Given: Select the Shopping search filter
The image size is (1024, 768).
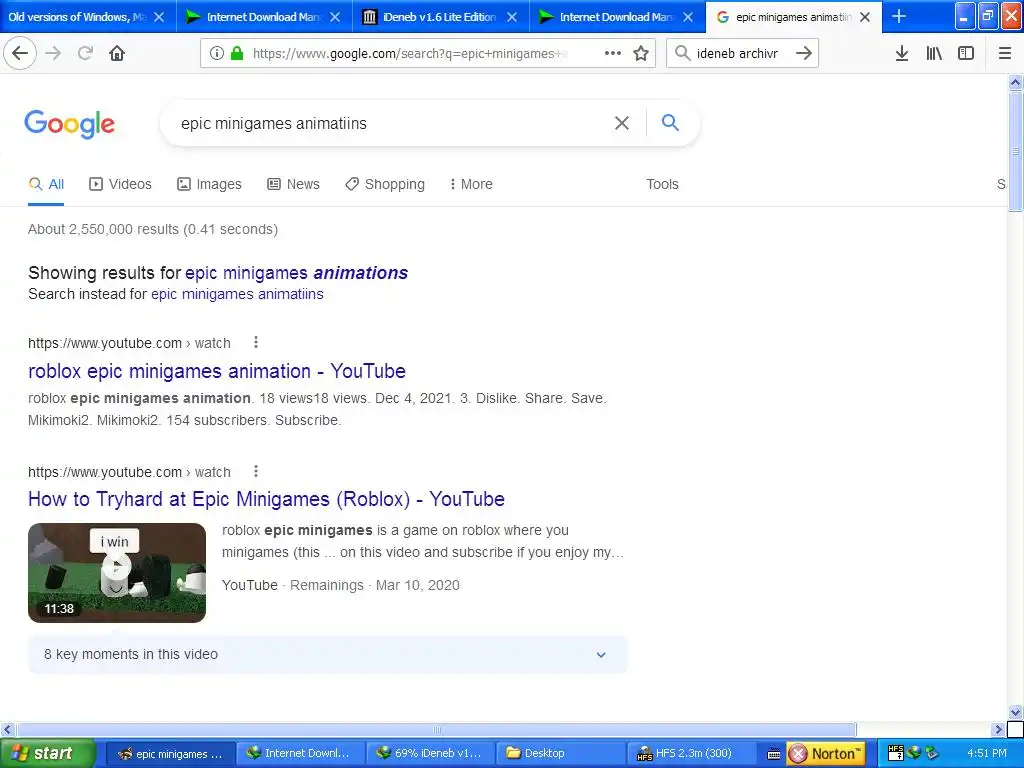Looking at the screenshot, I should point(385,184).
